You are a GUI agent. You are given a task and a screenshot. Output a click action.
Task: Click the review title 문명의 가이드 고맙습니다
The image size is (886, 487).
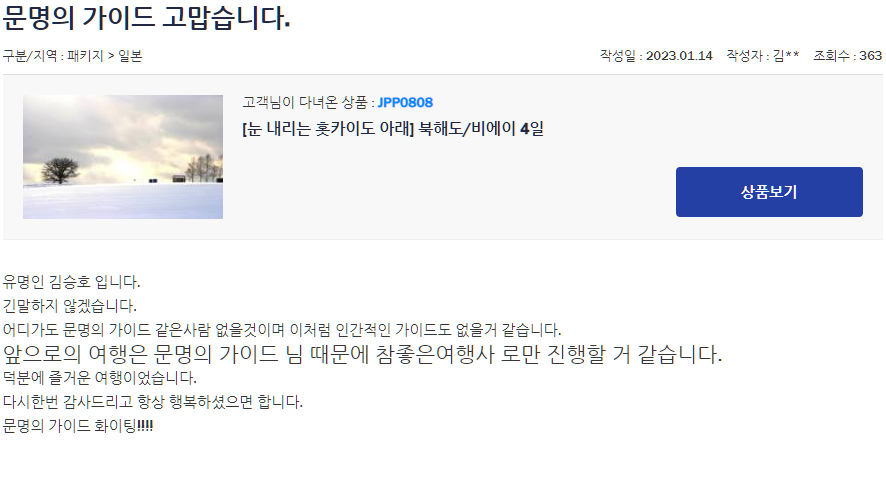[x=146, y=18]
